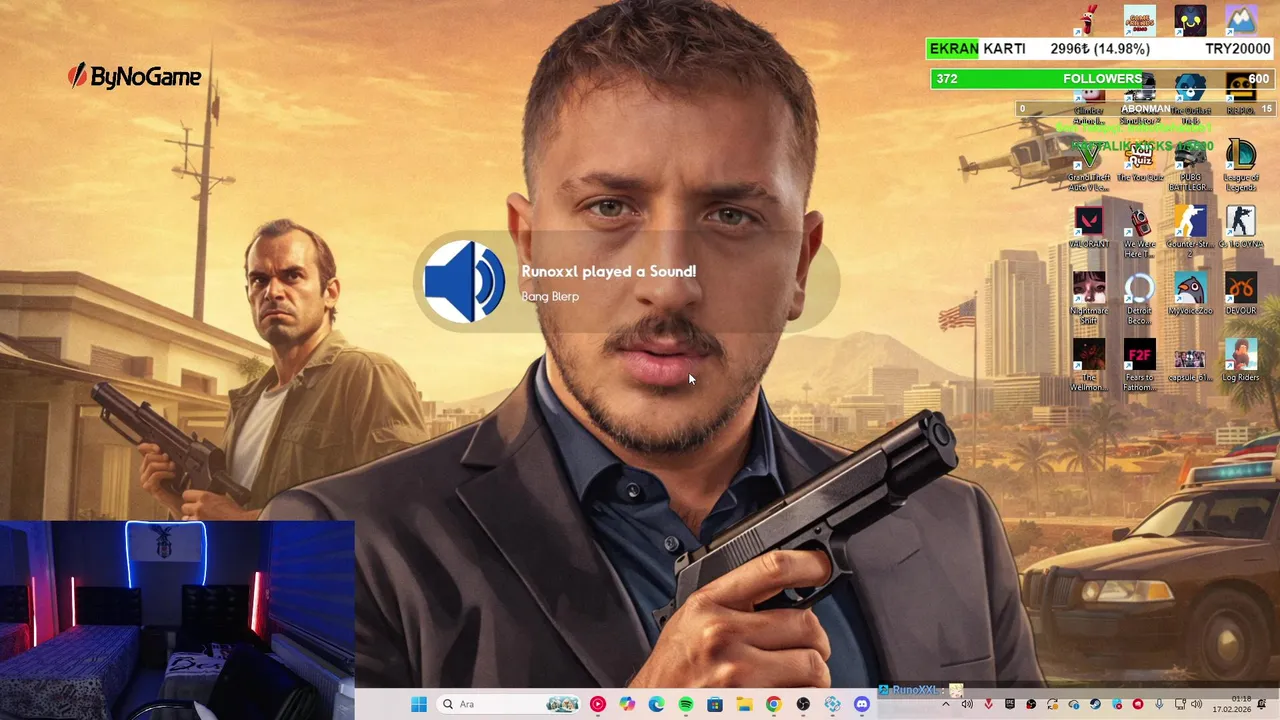Select the Cs 1.6 OYNA shortcut

pos(1241,228)
